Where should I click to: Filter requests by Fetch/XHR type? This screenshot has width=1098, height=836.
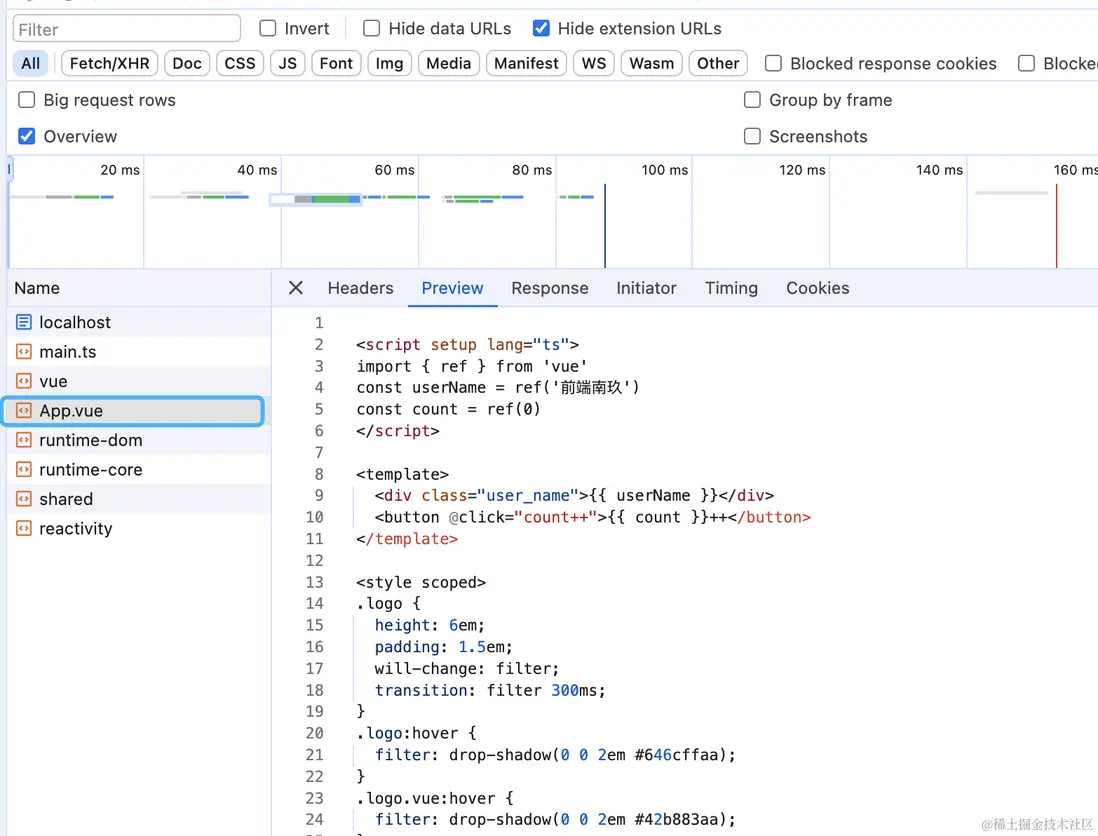109,63
